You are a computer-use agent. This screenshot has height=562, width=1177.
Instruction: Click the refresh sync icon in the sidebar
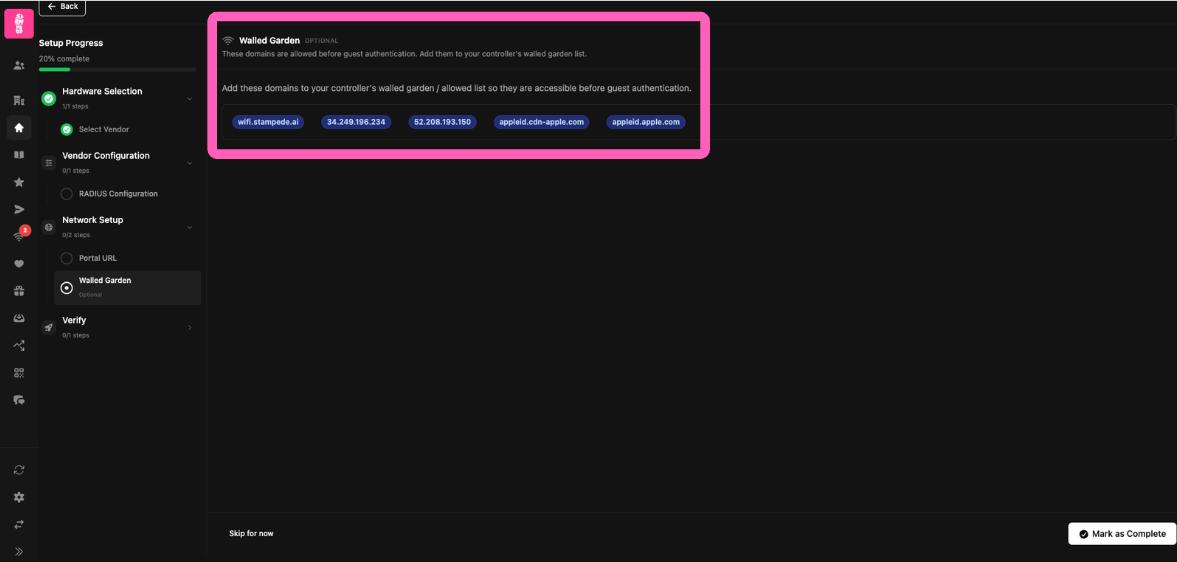pyautogui.click(x=19, y=470)
